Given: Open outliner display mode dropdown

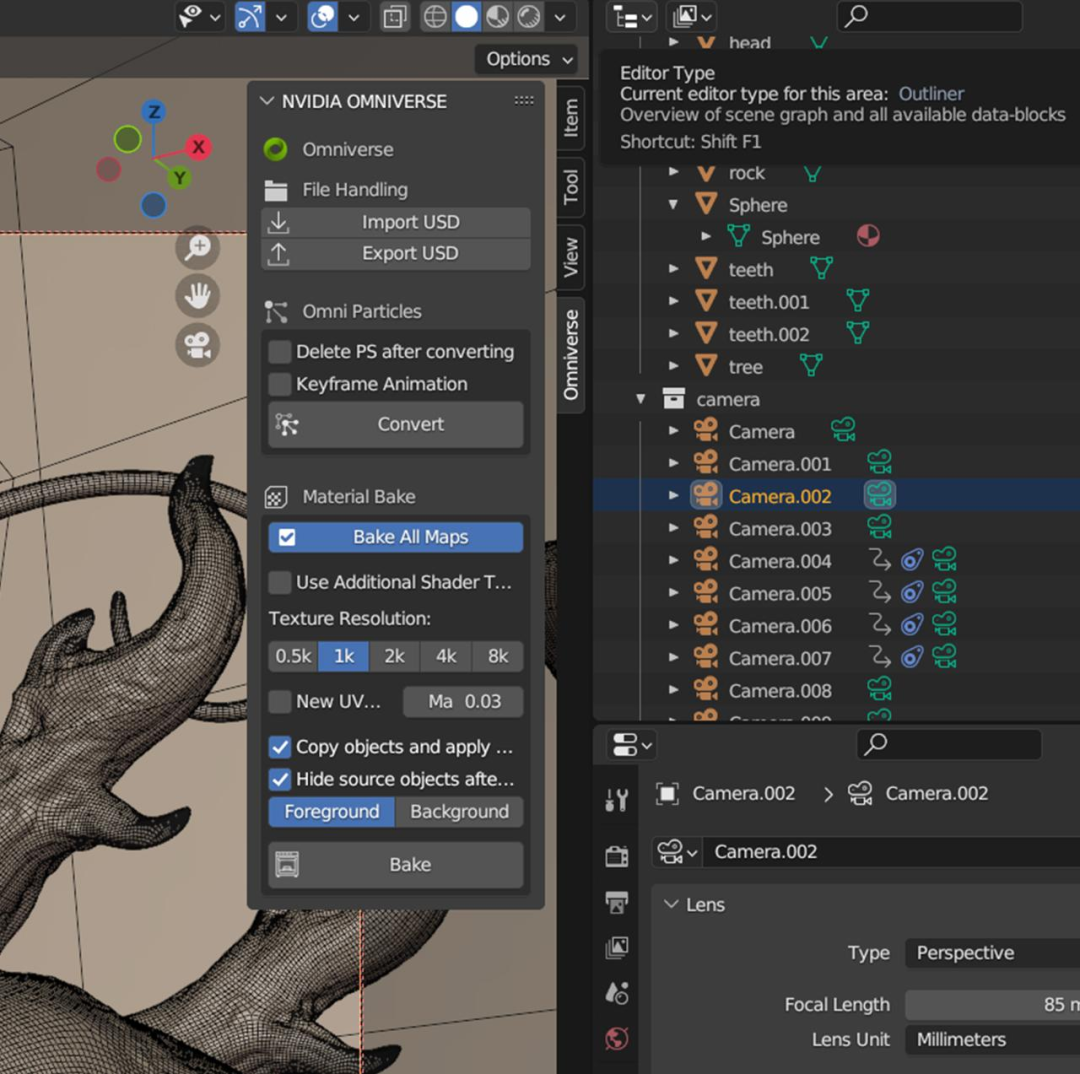Looking at the screenshot, I should pyautogui.click(x=691, y=17).
